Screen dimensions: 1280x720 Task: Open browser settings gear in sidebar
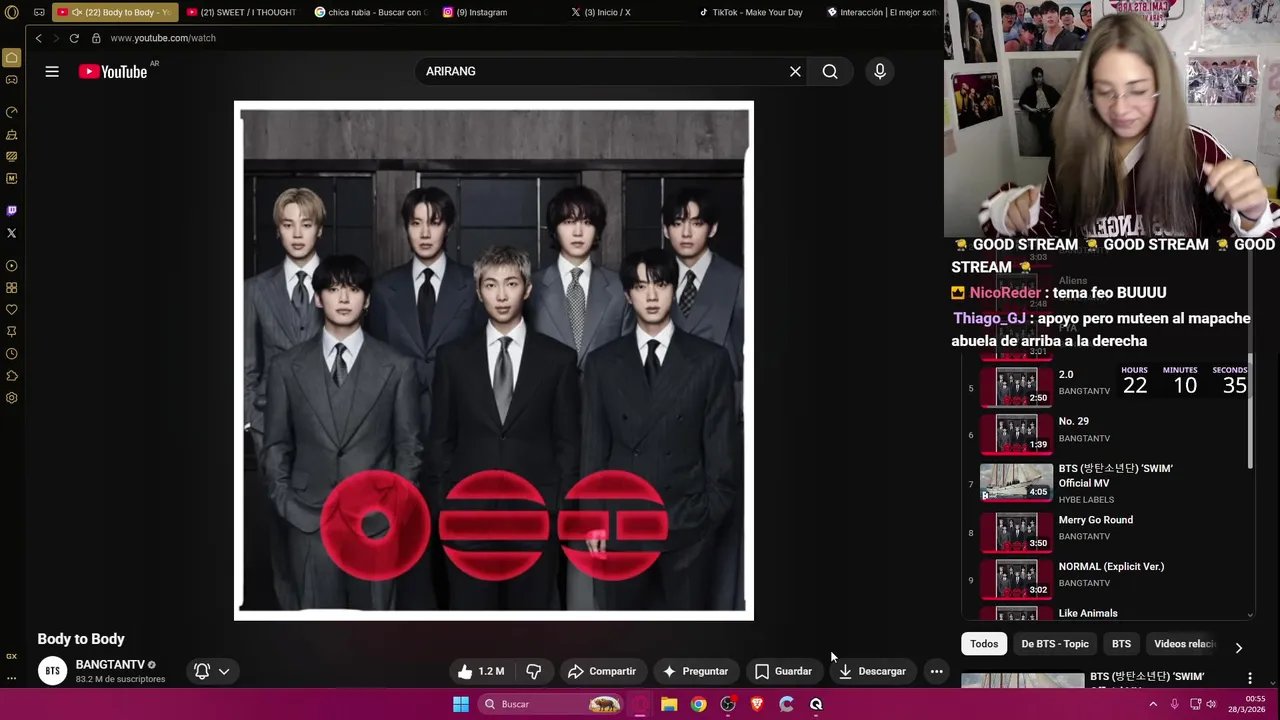click(x=12, y=398)
